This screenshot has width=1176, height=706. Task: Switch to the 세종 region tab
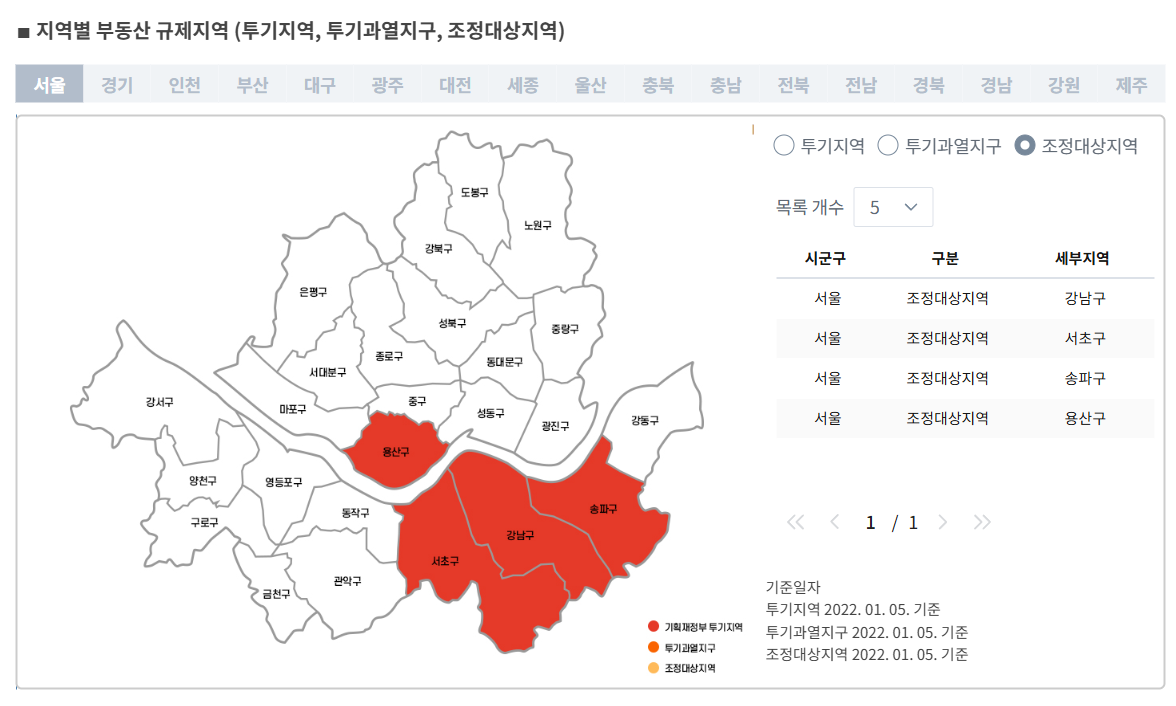click(x=523, y=84)
